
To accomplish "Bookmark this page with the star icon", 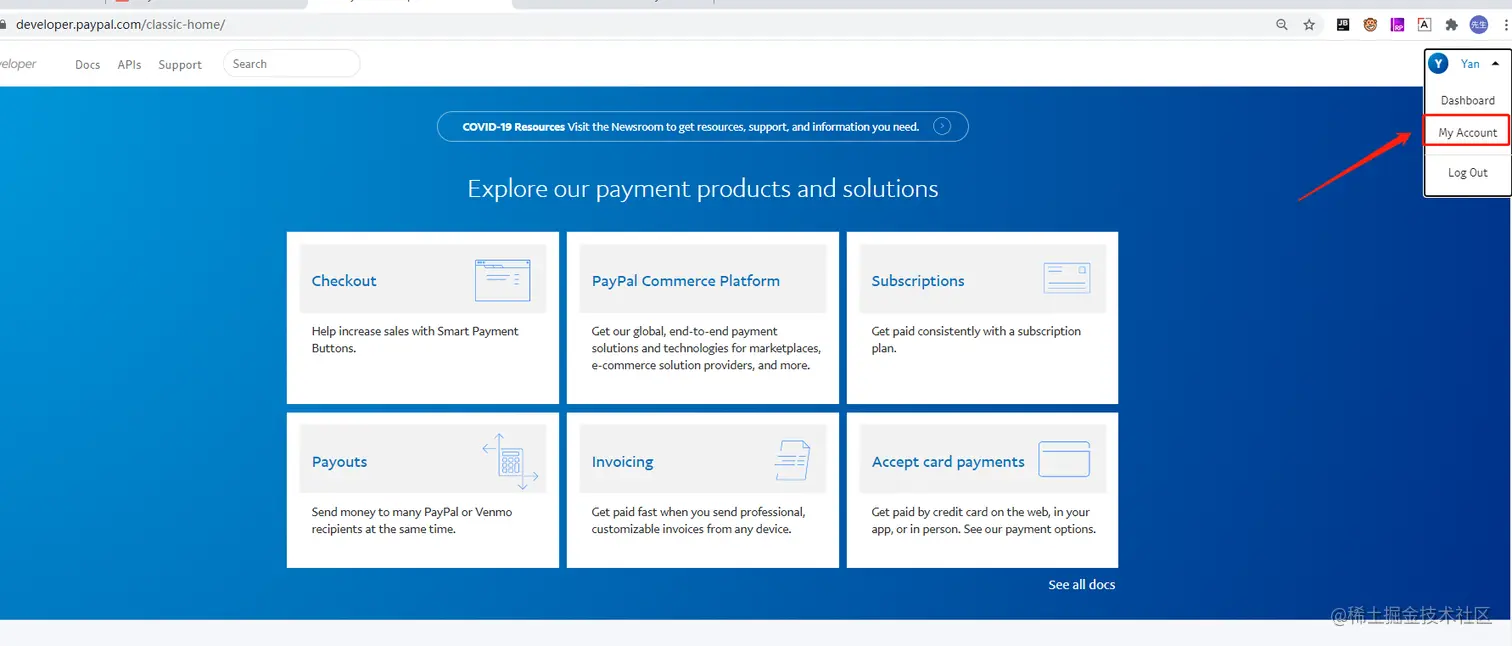I will [1309, 25].
